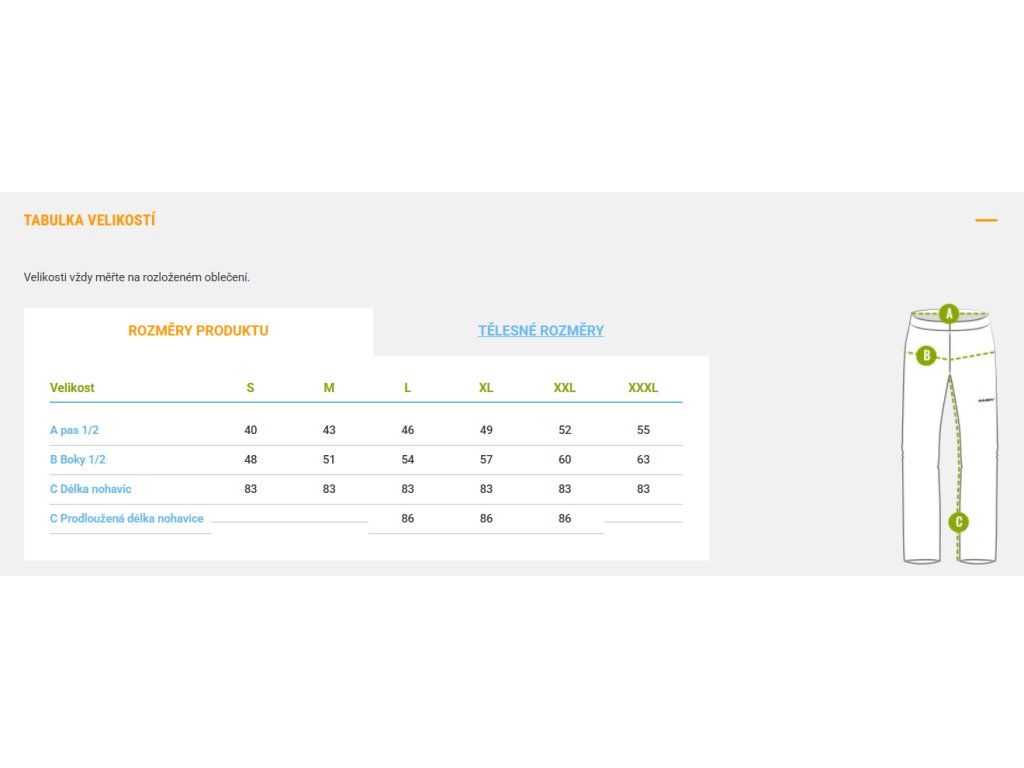Select the XL size column header
This screenshot has width=1024, height=768.
[486, 388]
